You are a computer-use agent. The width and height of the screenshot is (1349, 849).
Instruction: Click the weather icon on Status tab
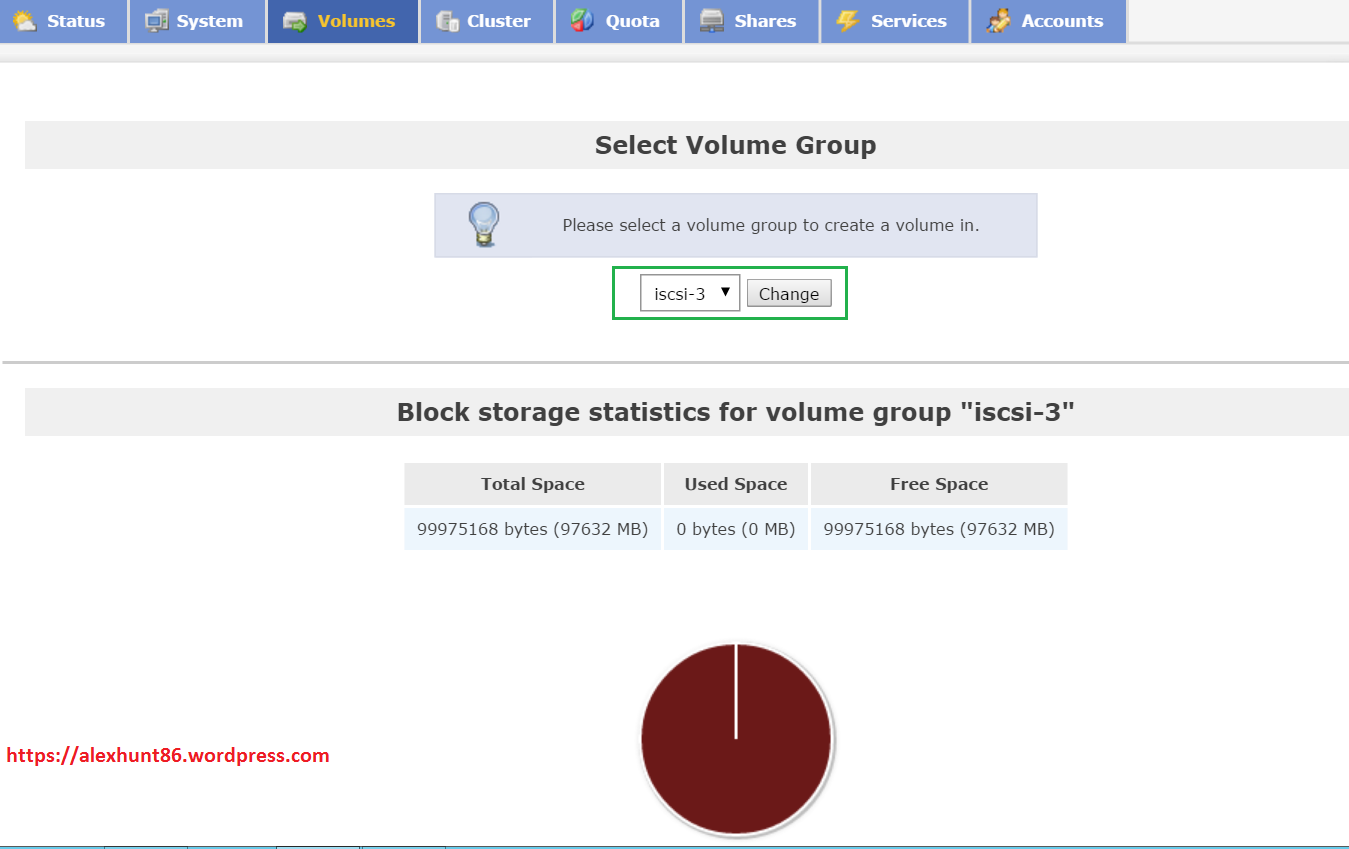coord(24,21)
